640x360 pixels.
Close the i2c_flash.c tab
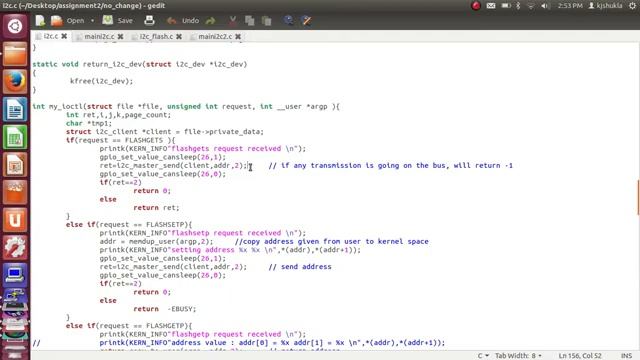[179, 36]
